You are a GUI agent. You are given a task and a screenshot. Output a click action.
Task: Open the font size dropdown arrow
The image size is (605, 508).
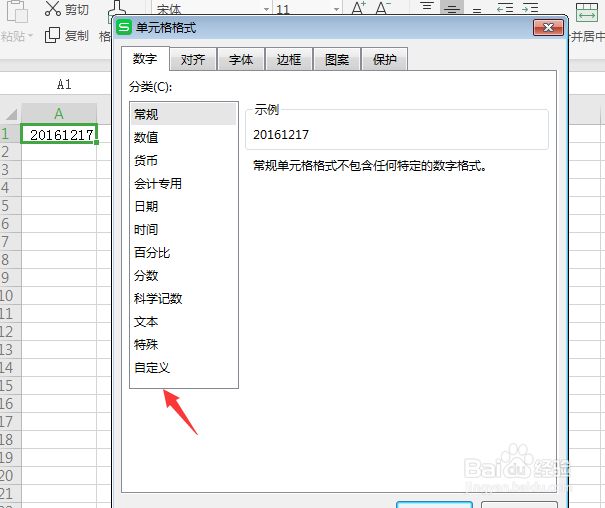click(336, 9)
